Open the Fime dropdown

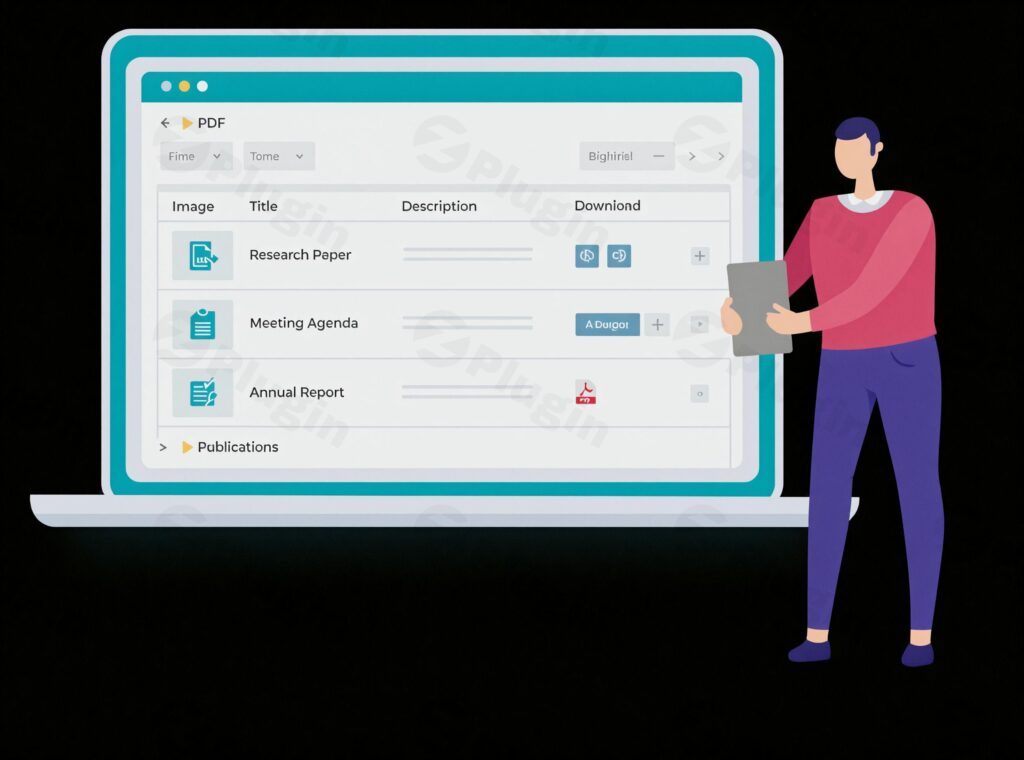[x=196, y=156]
